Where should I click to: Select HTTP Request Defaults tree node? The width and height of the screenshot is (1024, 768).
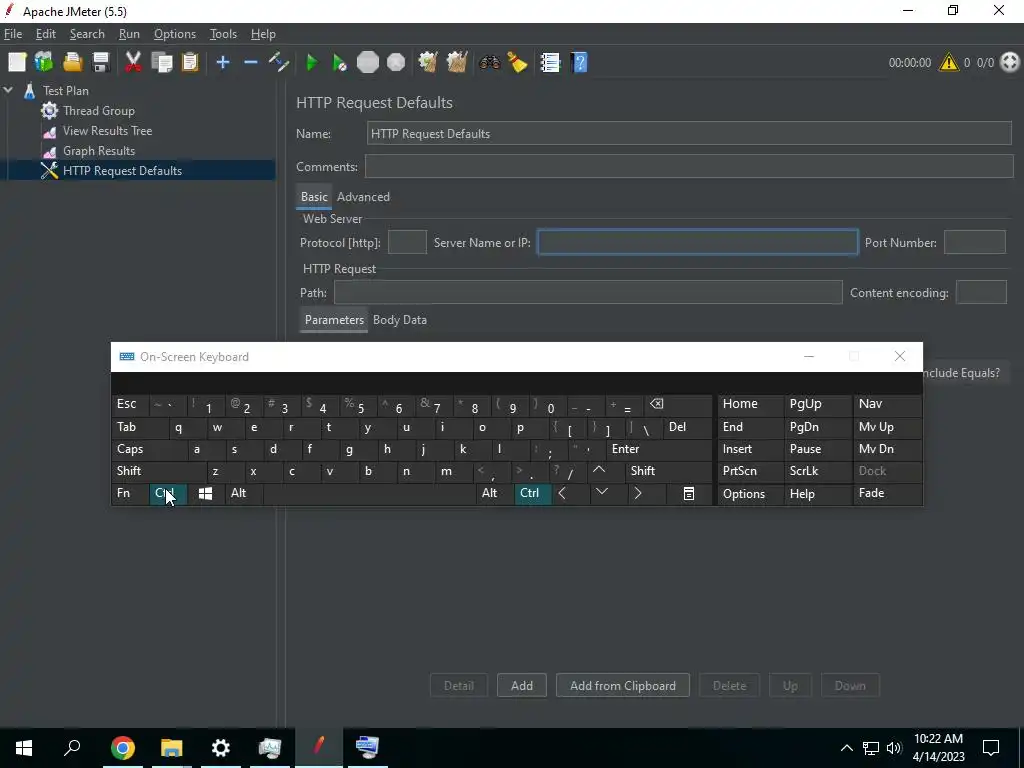point(122,170)
